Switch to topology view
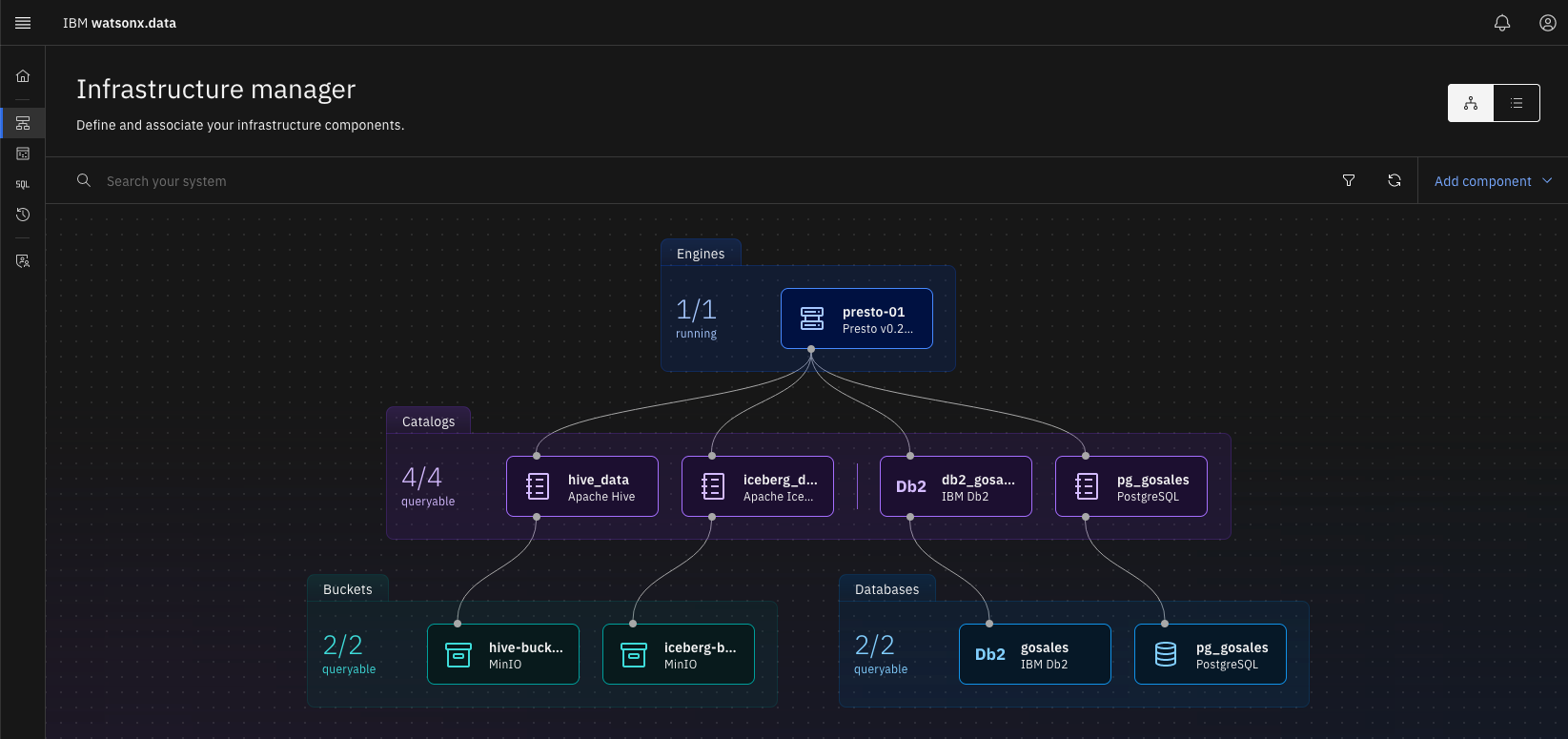The height and width of the screenshot is (739, 1568). click(1471, 103)
